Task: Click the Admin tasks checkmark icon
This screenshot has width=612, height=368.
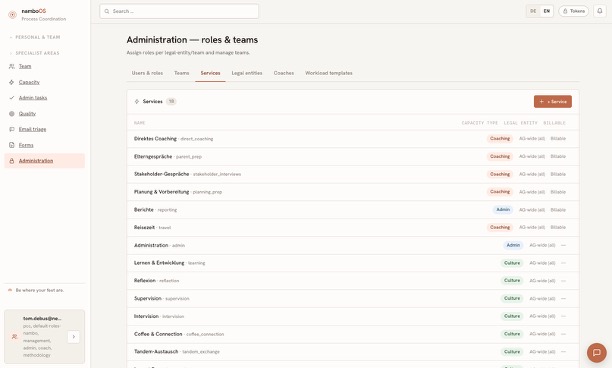Action: click(x=12, y=98)
